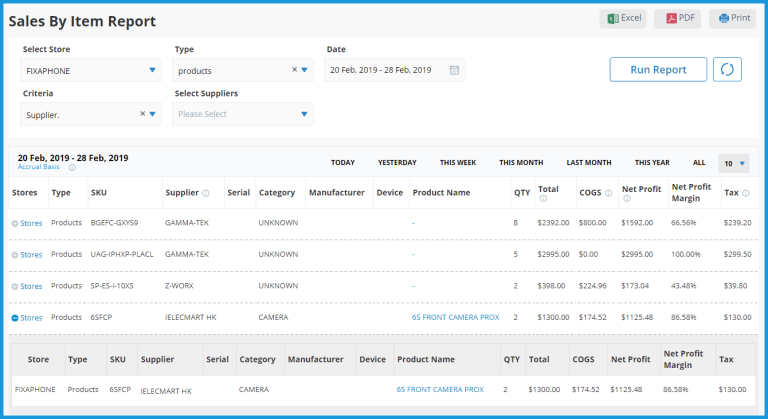768x419 pixels.
Task: Open the Select Suppliers dropdown
Action: [242, 114]
